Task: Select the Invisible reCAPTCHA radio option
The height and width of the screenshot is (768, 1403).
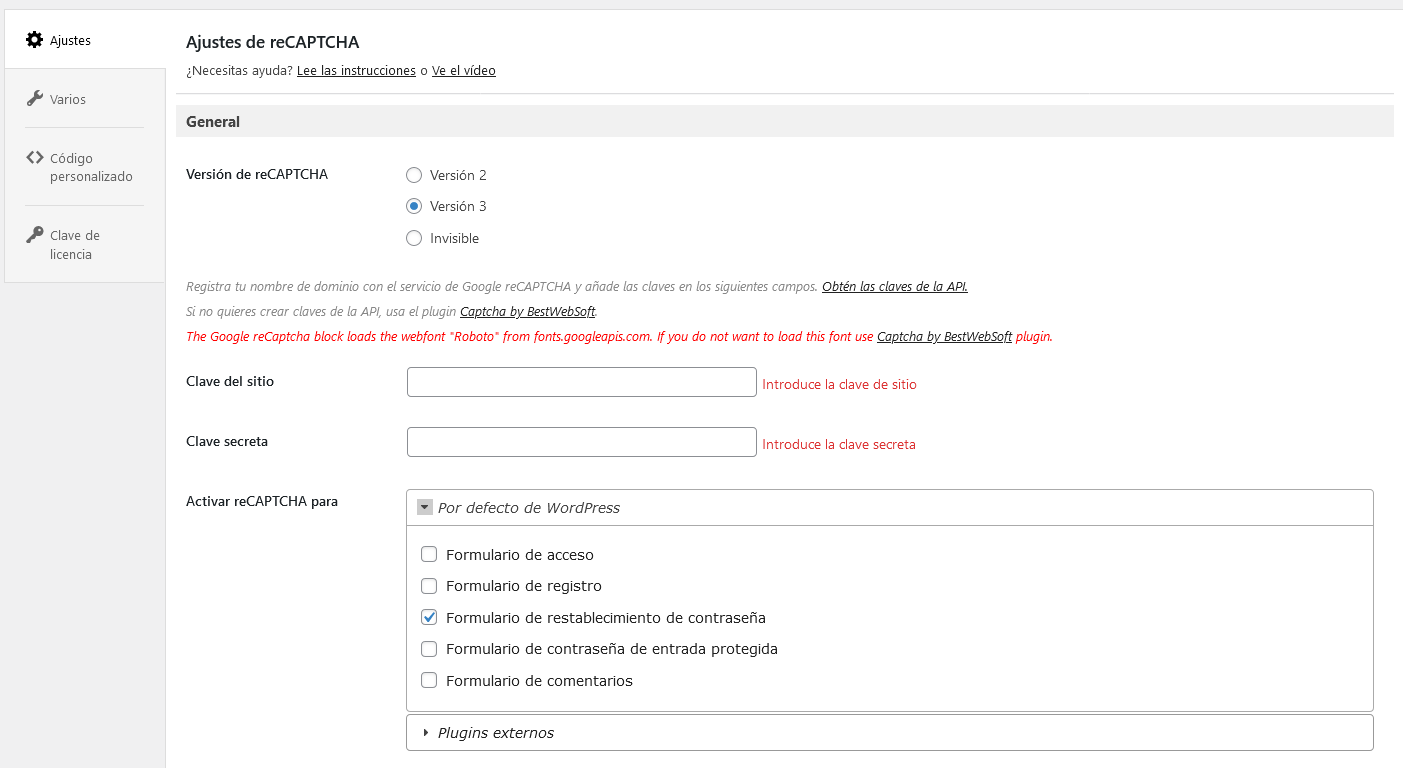Action: coord(414,238)
